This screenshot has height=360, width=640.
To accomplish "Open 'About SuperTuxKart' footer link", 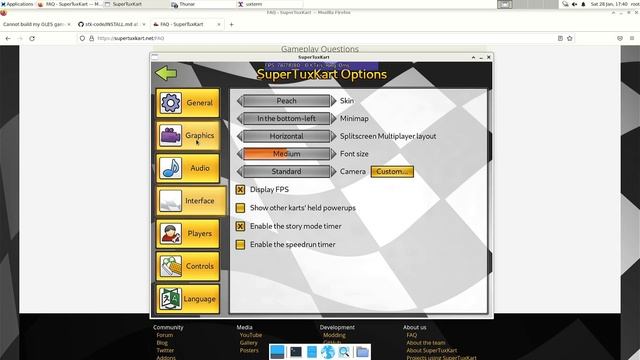I will (431, 351).
